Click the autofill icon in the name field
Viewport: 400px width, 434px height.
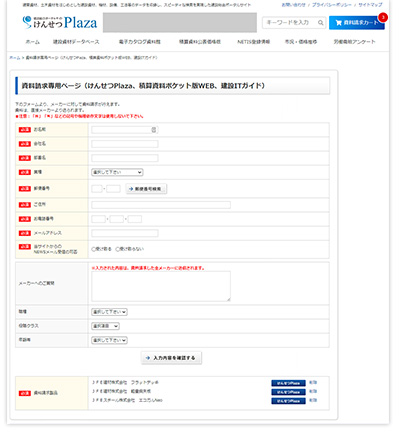[154, 130]
